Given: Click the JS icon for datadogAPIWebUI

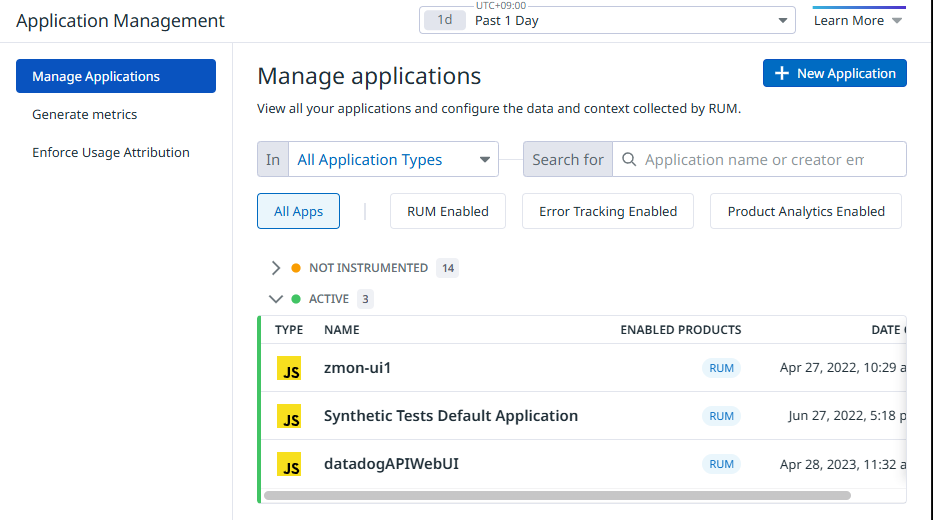Looking at the screenshot, I should coord(289,464).
